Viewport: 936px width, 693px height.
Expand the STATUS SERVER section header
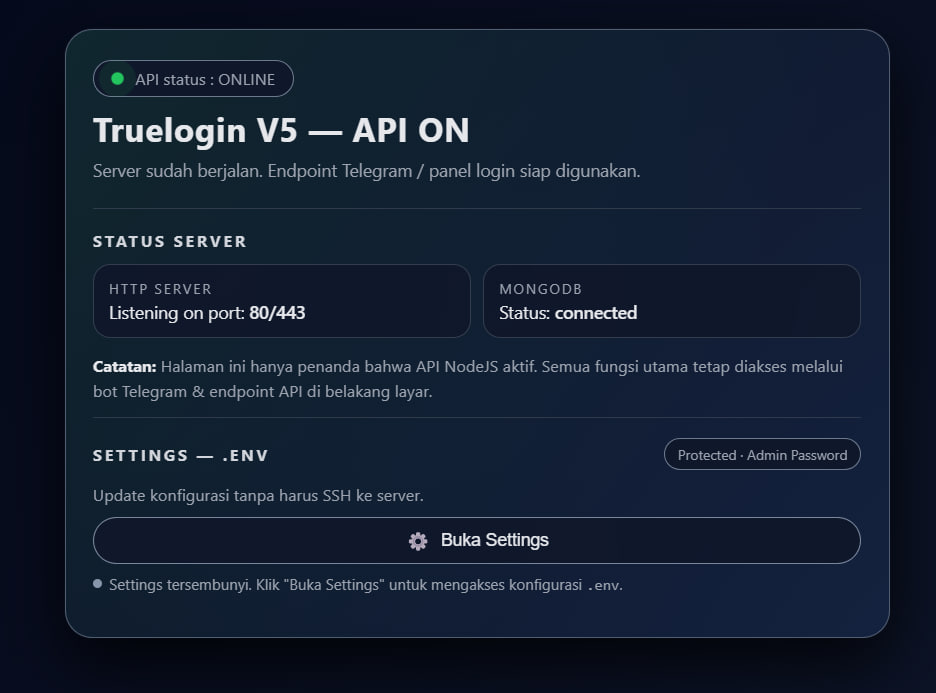point(169,241)
